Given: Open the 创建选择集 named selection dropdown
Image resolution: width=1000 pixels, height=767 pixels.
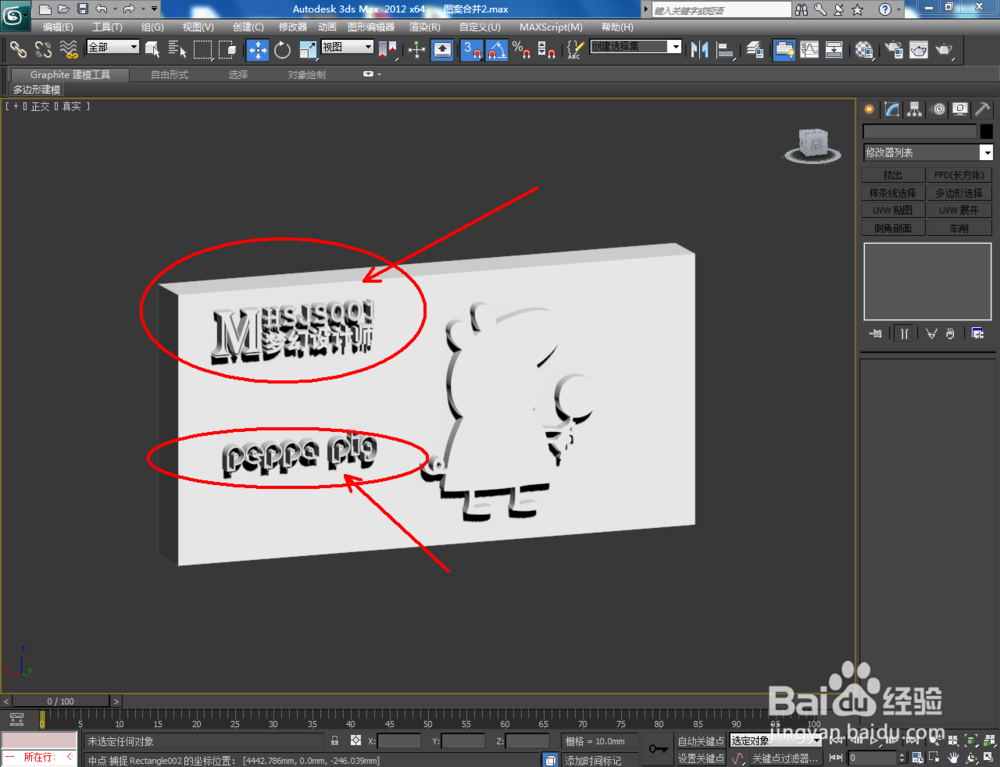Looking at the screenshot, I should (636, 47).
